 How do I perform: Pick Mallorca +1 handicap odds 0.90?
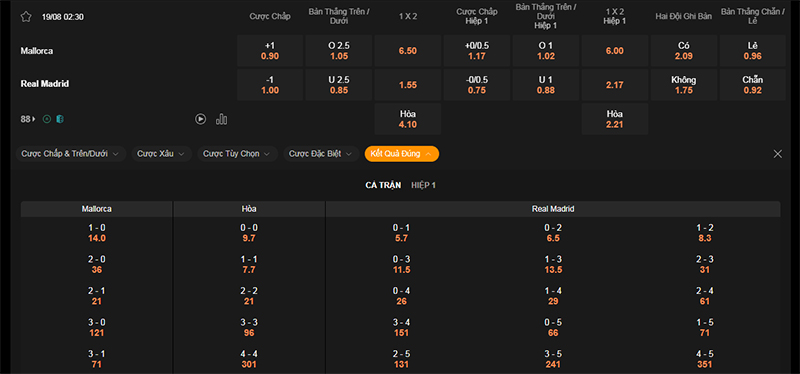point(270,51)
